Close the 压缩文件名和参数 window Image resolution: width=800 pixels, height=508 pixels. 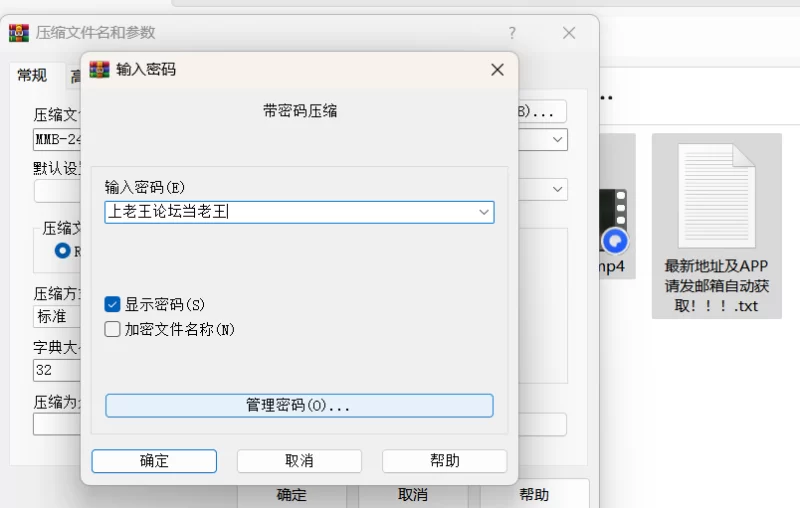click(x=569, y=33)
